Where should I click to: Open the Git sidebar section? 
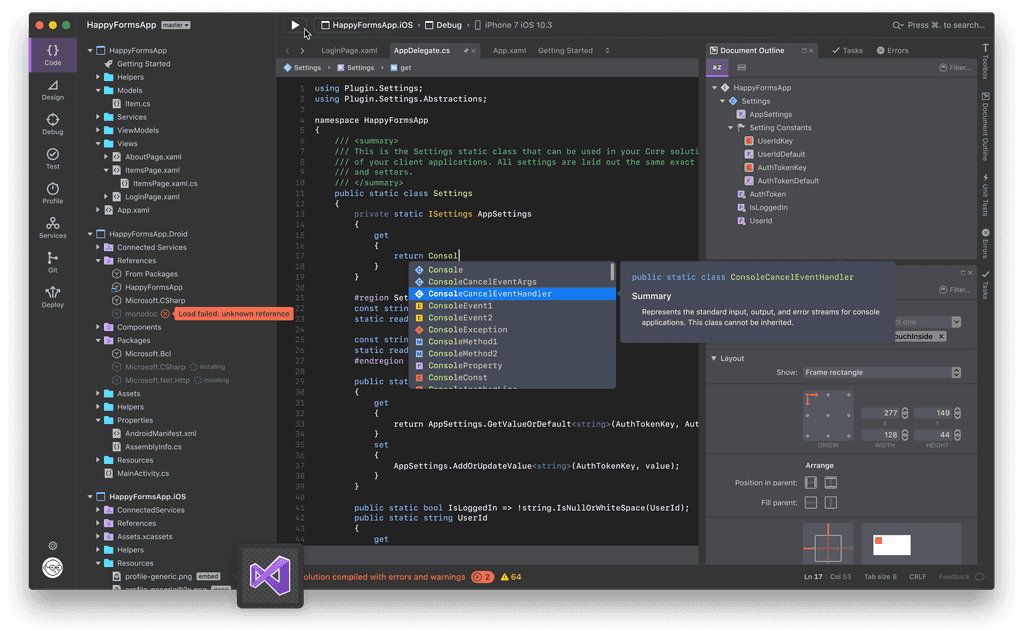(52, 262)
